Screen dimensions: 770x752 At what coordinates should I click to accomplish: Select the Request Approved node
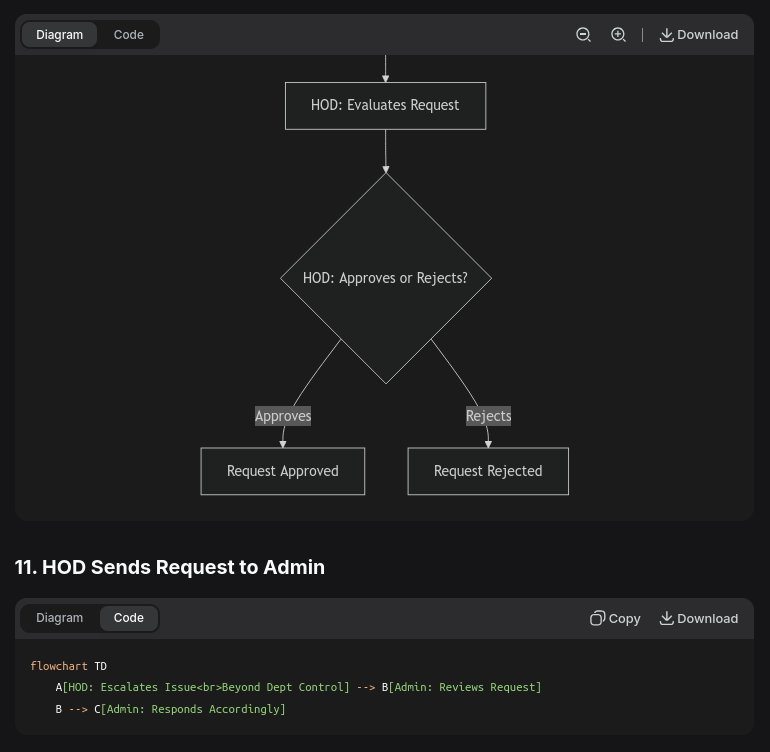(283, 471)
